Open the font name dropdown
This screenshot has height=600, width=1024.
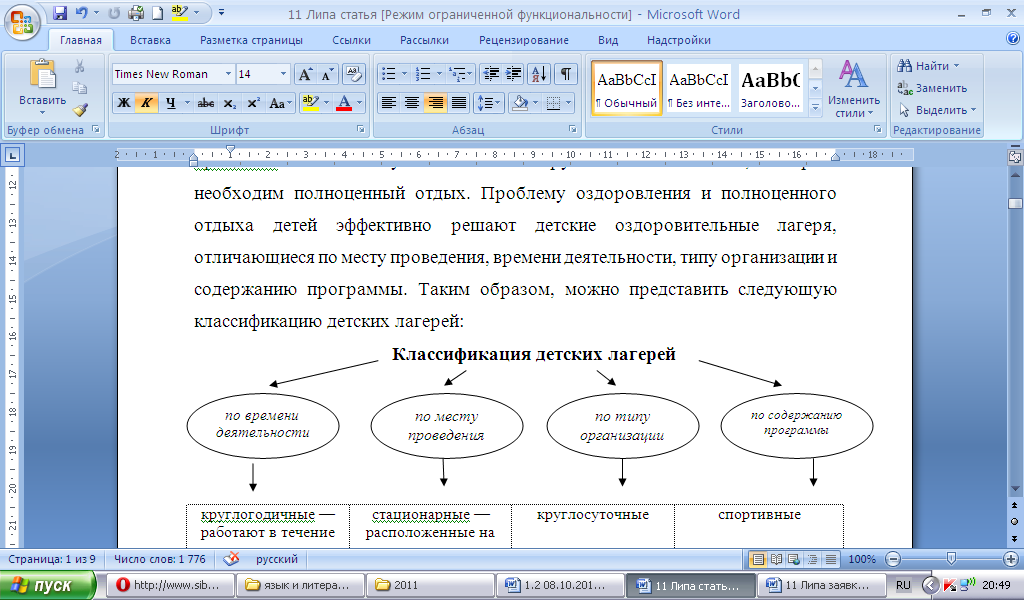(228, 74)
